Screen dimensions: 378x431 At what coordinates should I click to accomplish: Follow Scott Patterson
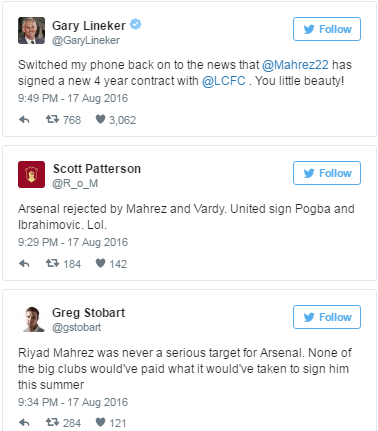[327, 173]
